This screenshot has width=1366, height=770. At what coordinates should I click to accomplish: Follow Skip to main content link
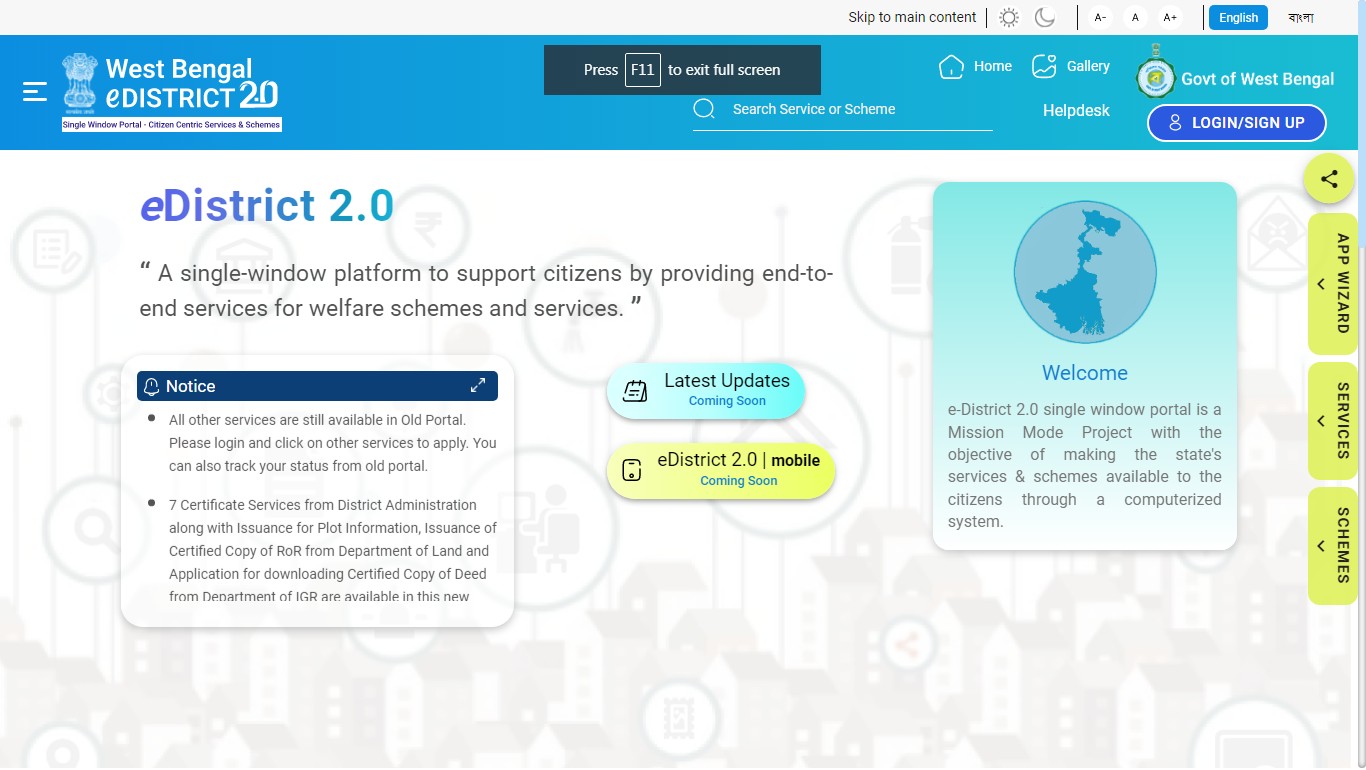coord(912,17)
